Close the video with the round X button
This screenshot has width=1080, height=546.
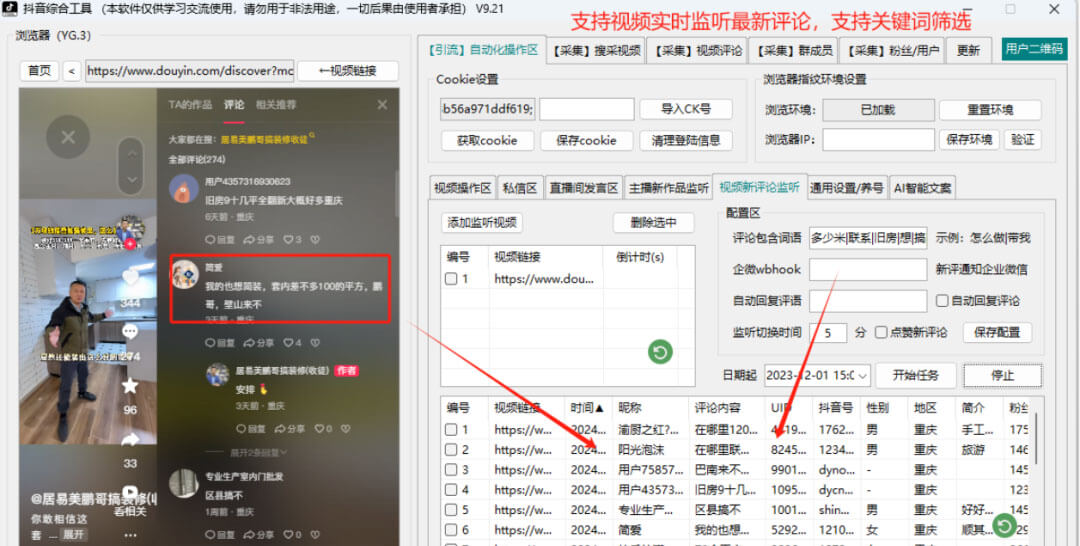point(68,137)
